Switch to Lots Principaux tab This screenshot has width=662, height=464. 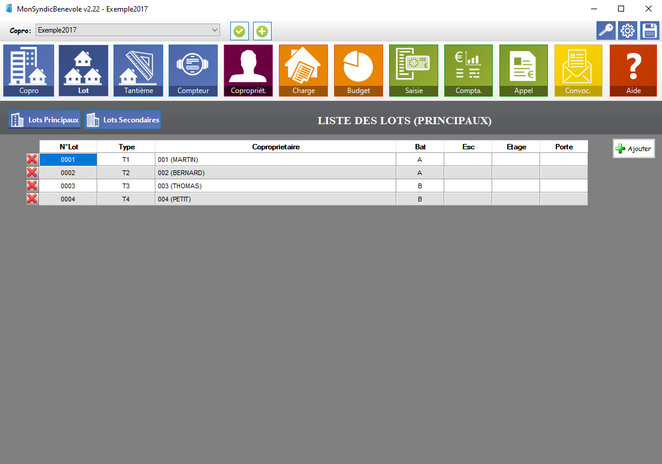pyautogui.click(x=45, y=120)
